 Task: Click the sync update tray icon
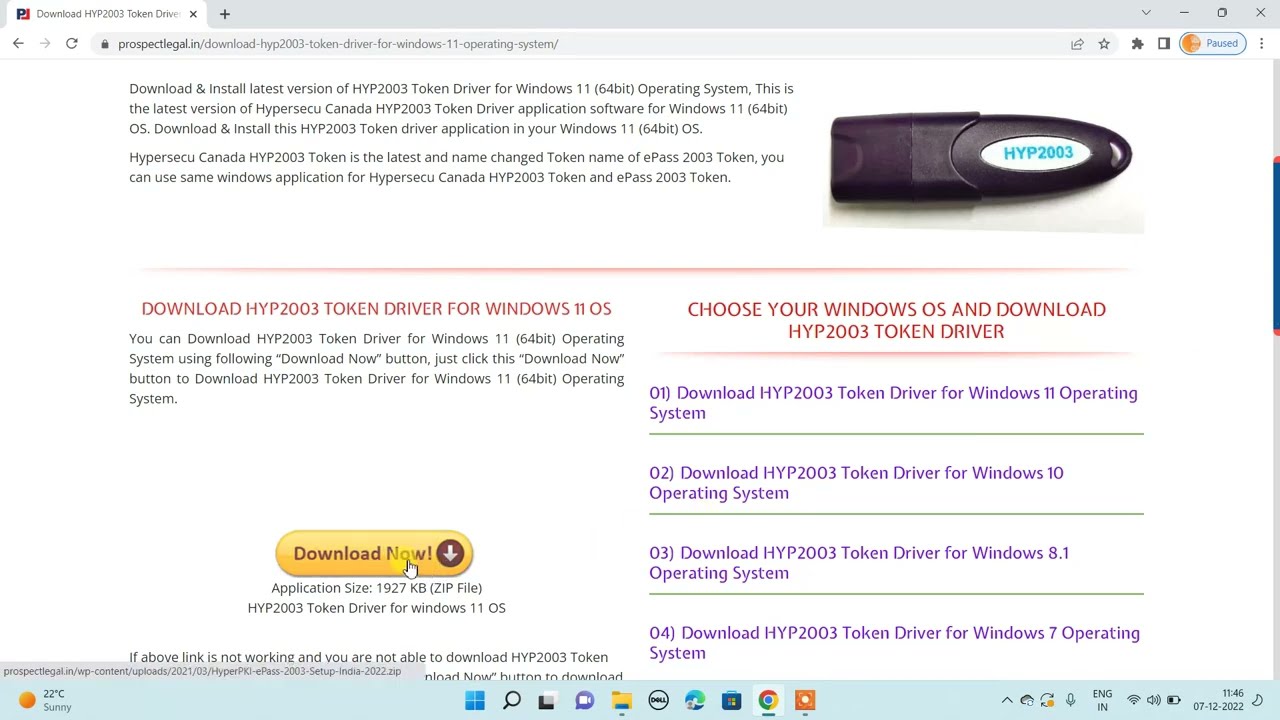[1047, 700]
